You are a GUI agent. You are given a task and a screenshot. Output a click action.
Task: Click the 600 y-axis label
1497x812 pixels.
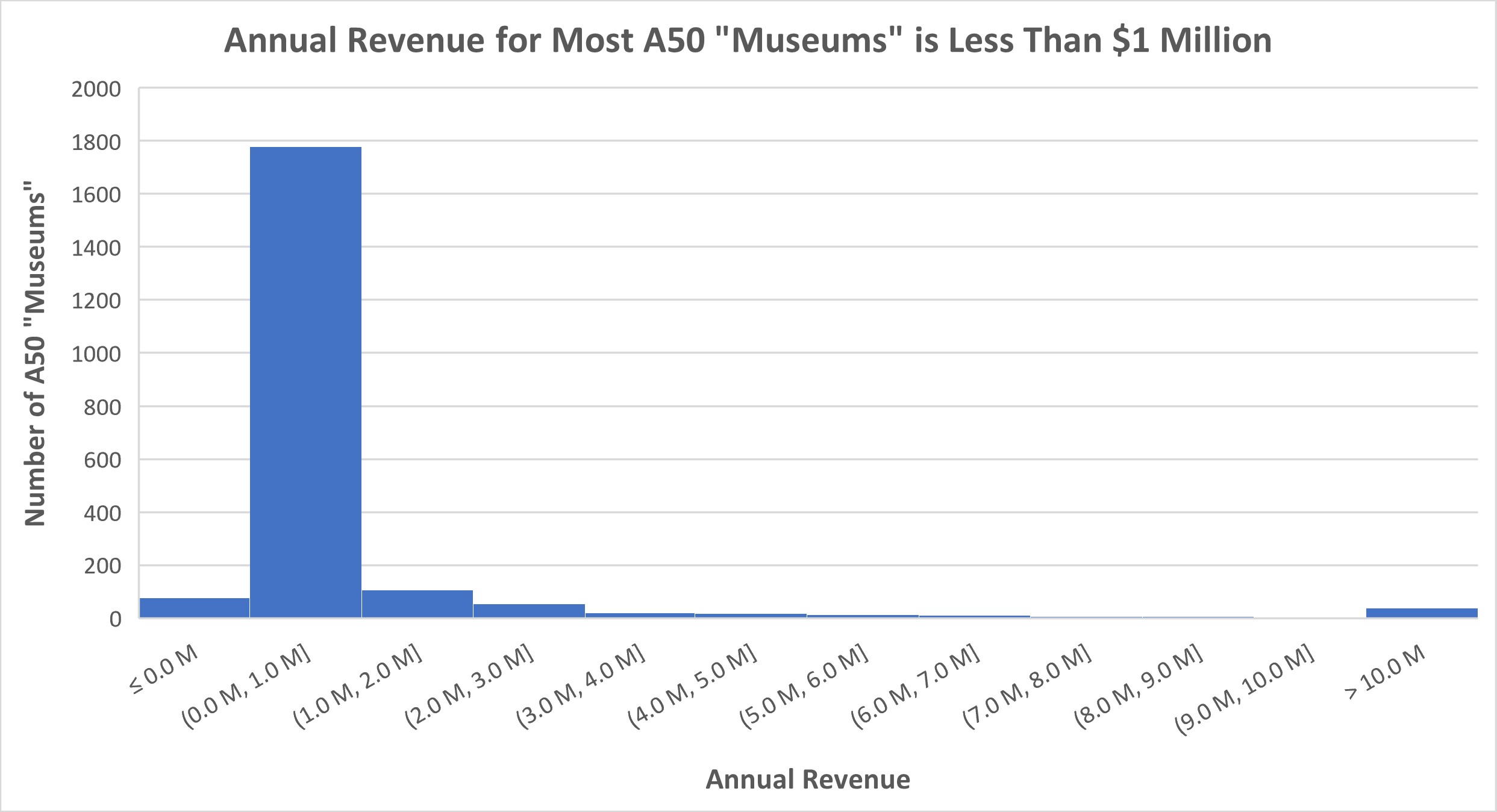tap(102, 460)
